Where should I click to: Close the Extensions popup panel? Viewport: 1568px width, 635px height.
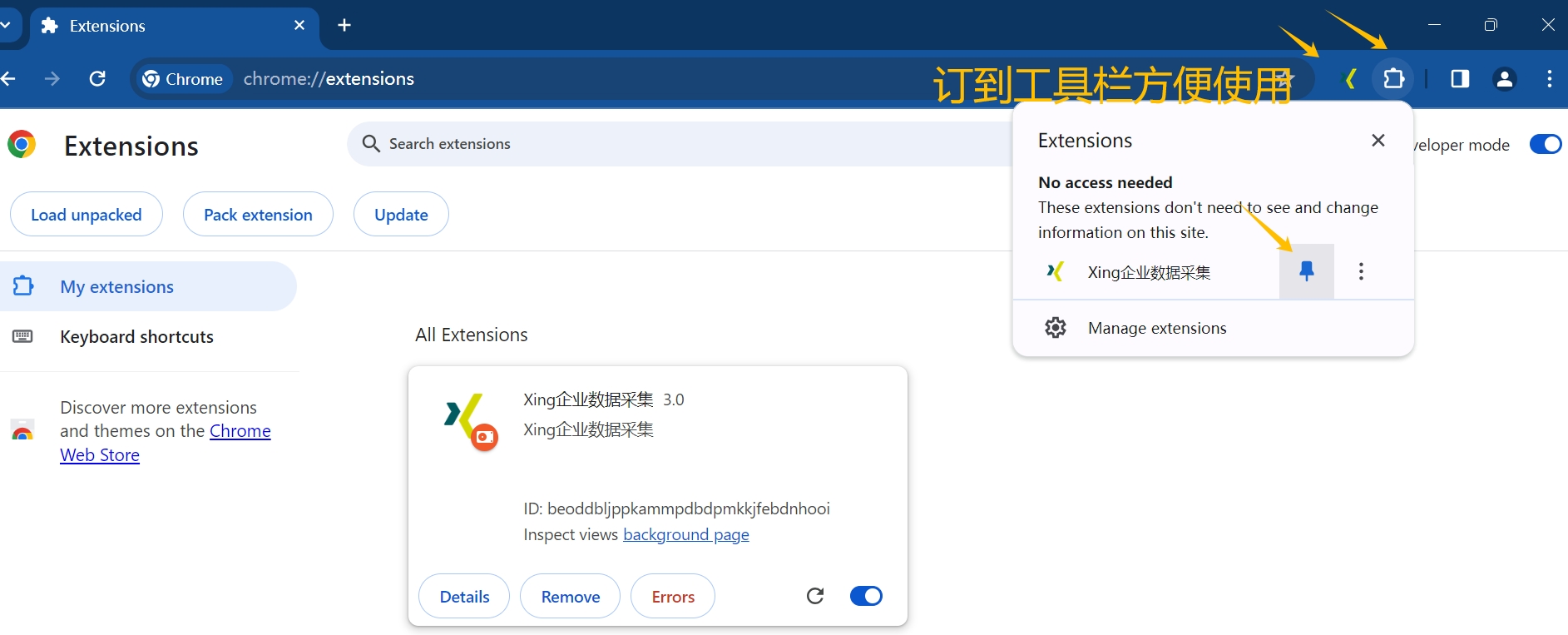coord(1378,141)
